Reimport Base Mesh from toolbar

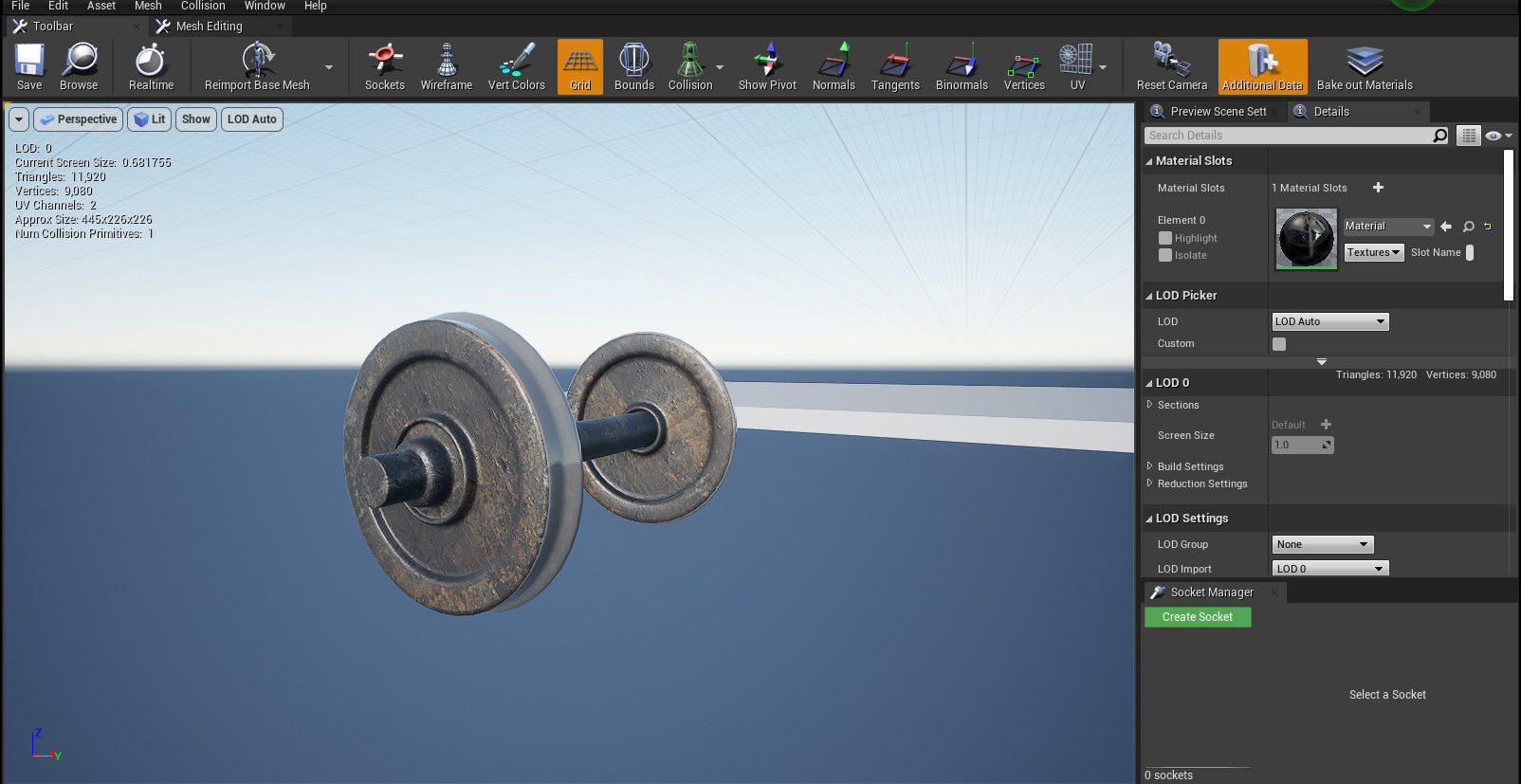point(257,67)
